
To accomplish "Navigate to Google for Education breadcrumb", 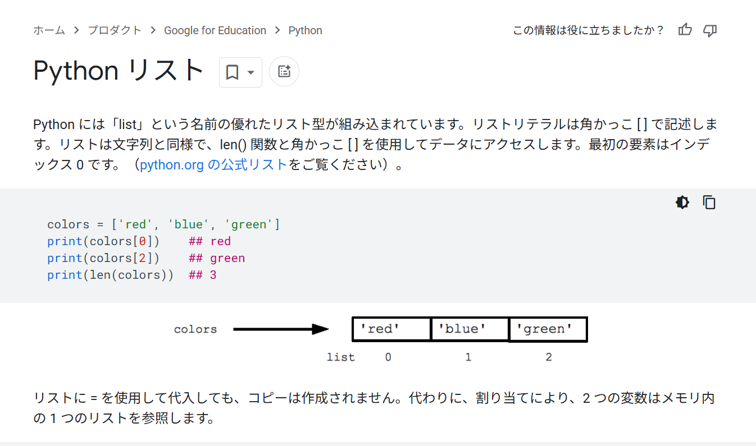I will click(x=215, y=30).
